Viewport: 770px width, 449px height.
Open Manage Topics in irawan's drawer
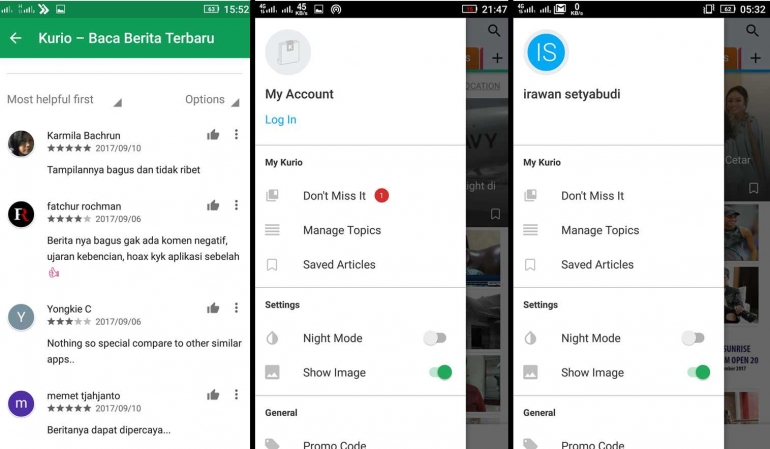[x=618, y=230]
